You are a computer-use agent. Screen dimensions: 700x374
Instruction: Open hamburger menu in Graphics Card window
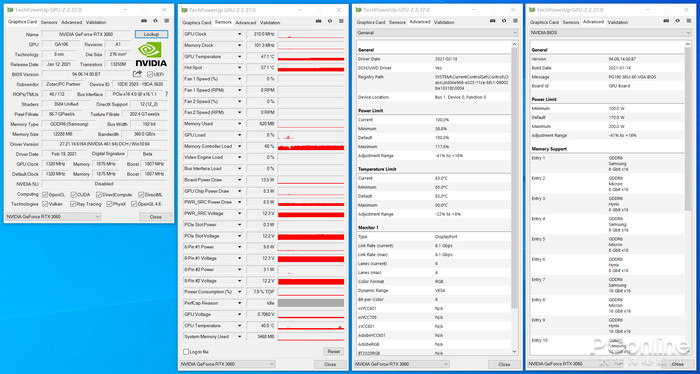[167, 21]
